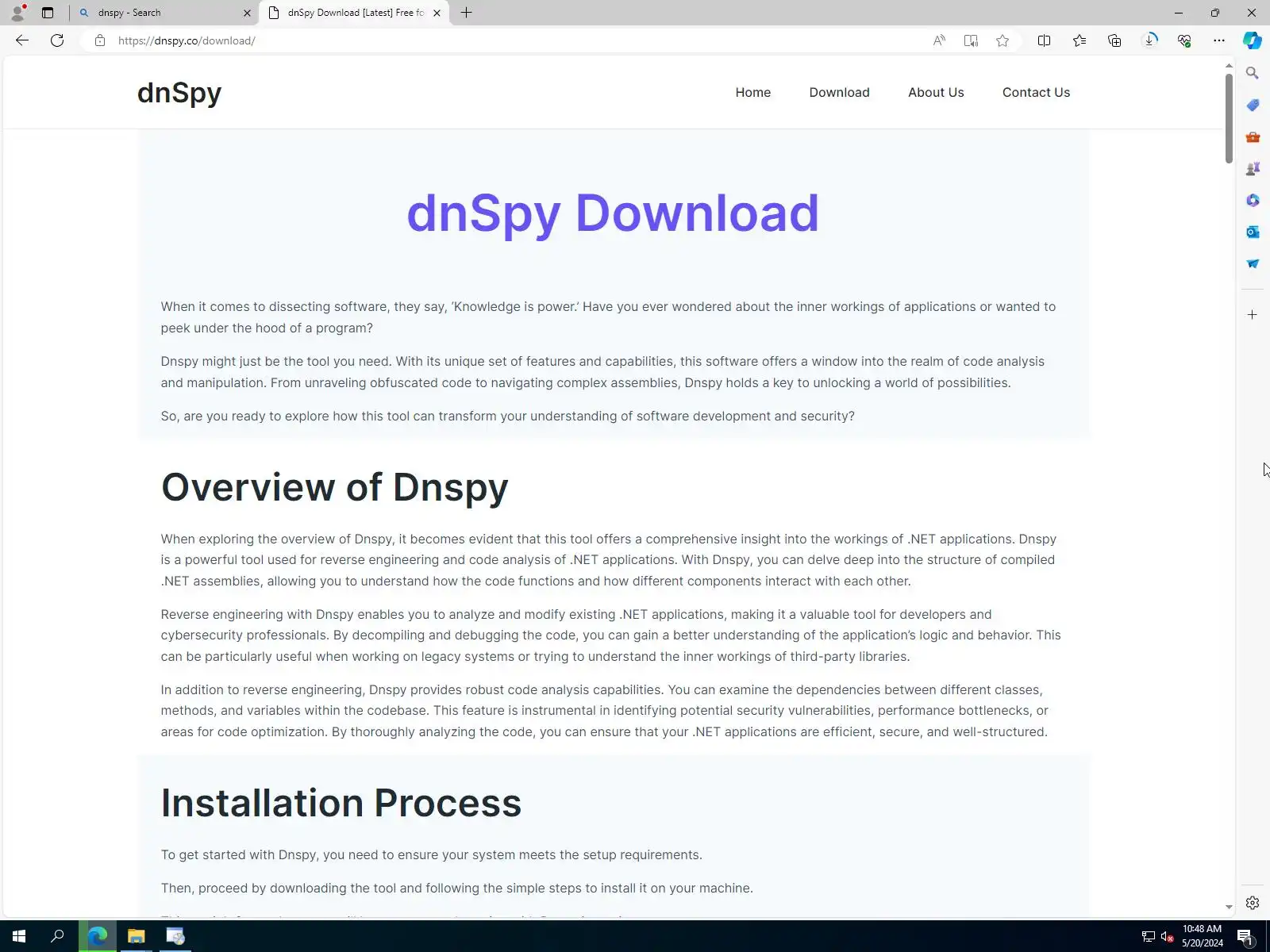Image resolution: width=1270 pixels, height=952 pixels.
Task: Open sidebar Shopping tag icon
Action: (1253, 105)
